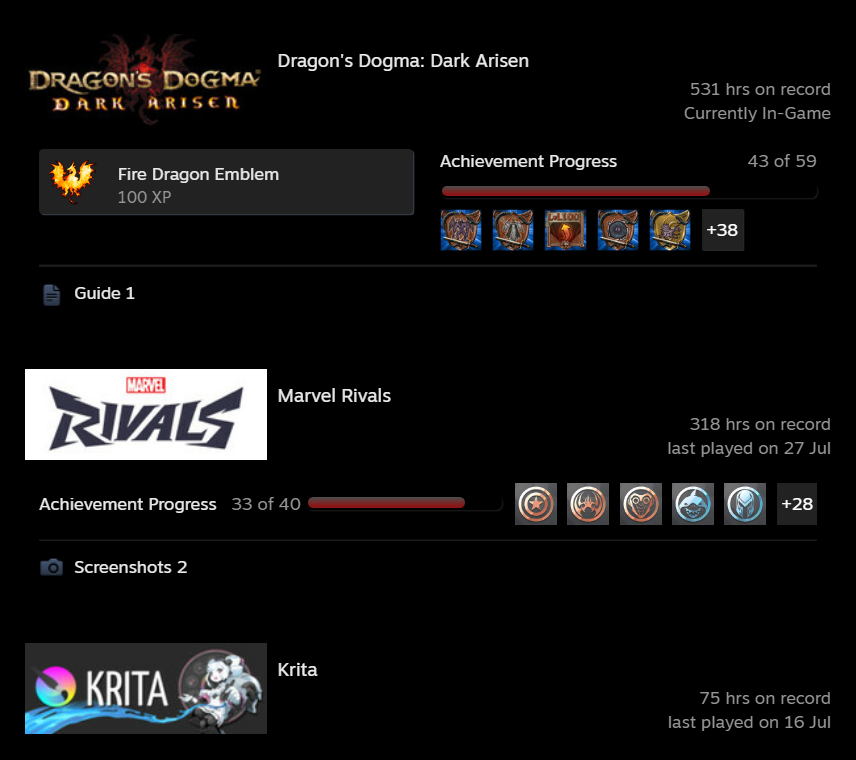The image size is (856, 760).
Task: Open the Marvel Rivals game page link
Action: [x=334, y=395]
